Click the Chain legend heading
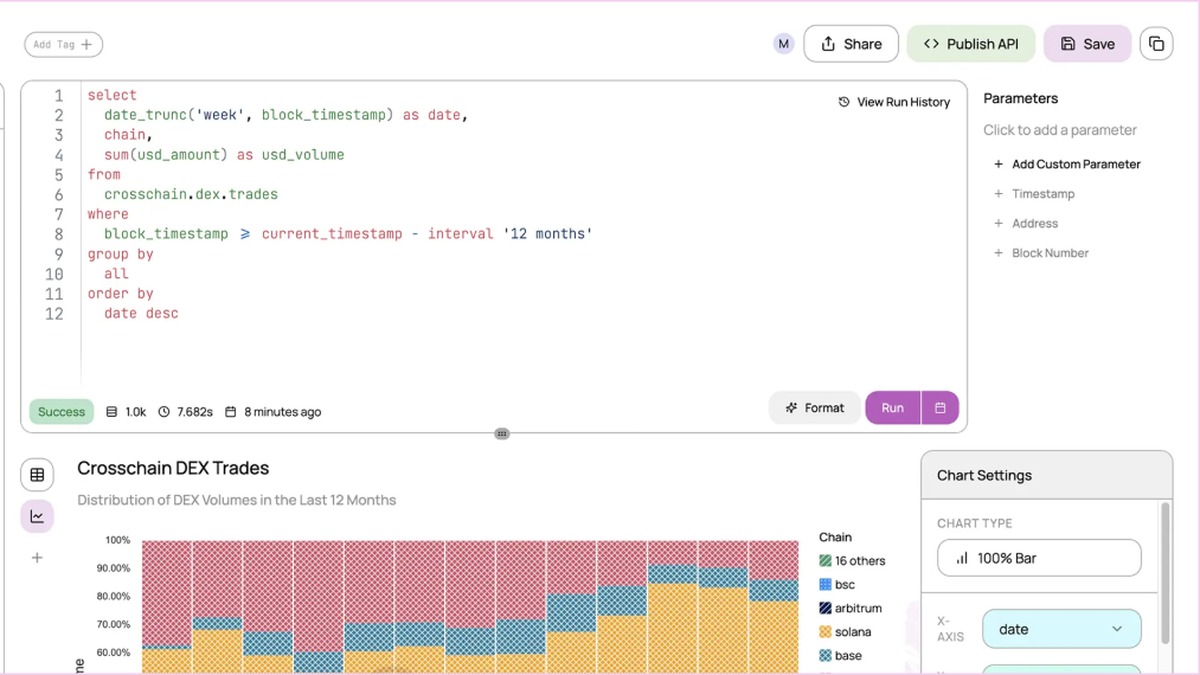Image resolution: width=1200 pixels, height=675 pixels. tap(835, 537)
